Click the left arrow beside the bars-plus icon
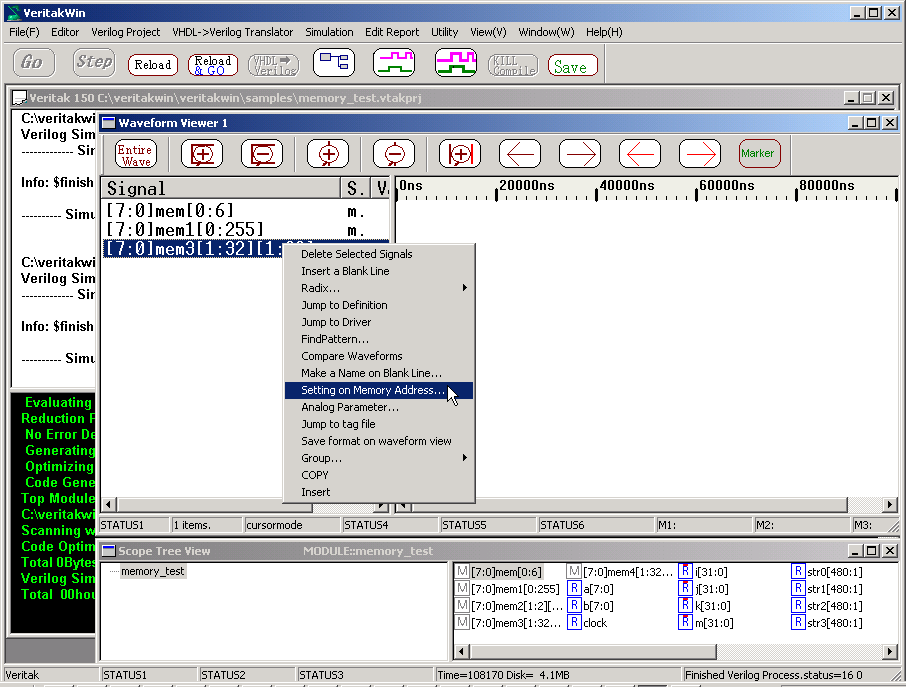906x687 pixels. tap(520, 154)
